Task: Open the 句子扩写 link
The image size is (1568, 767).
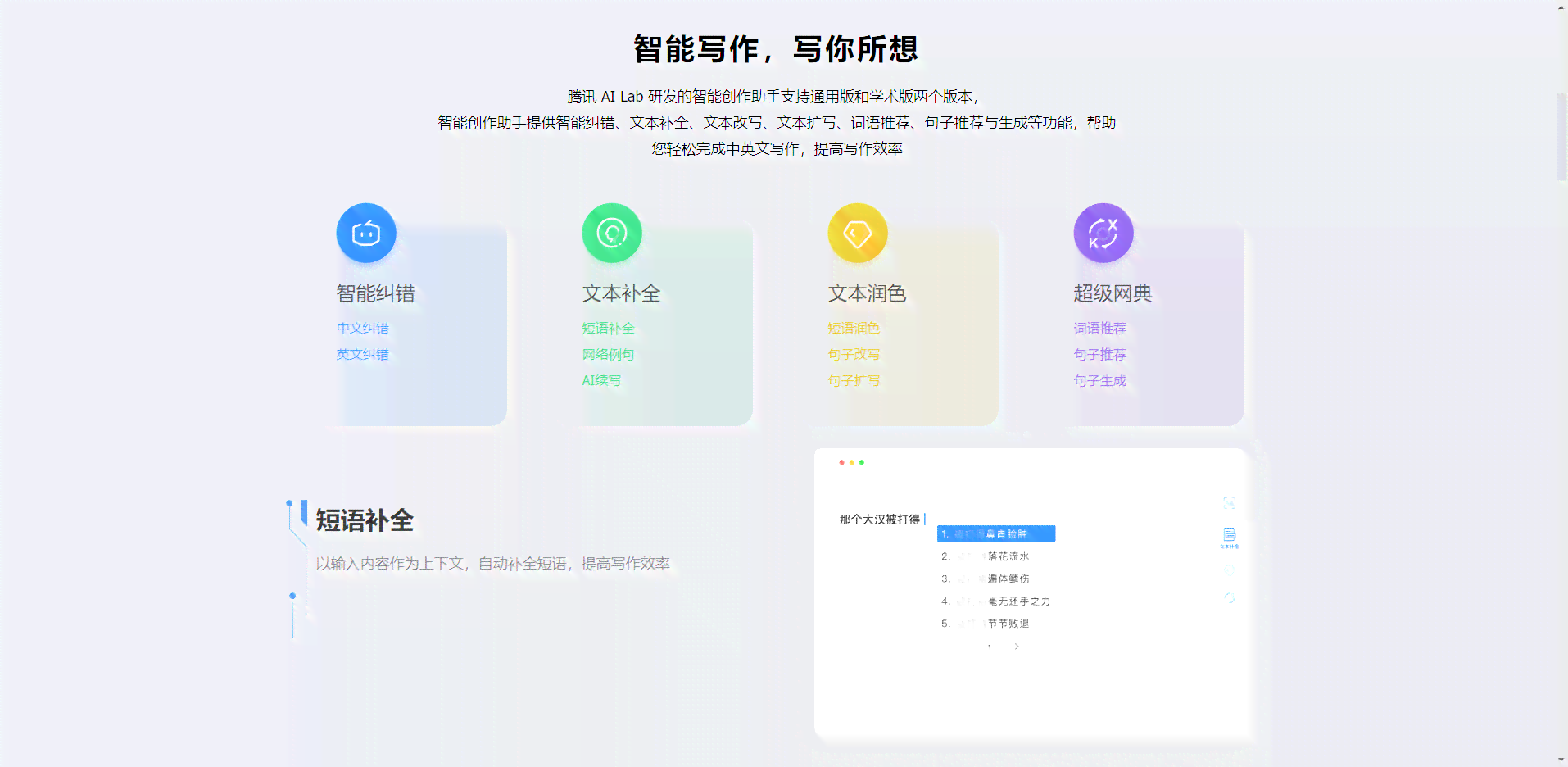Action: pos(854,380)
